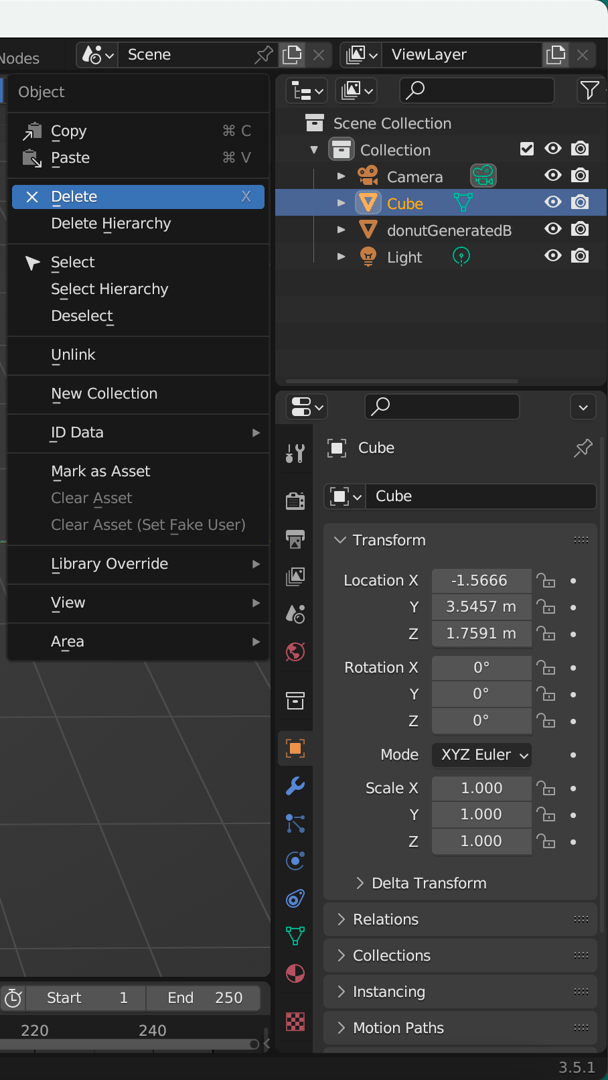Click the outliner search field
608x1080 pixels.
pyautogui.click(x=476, y=91)
